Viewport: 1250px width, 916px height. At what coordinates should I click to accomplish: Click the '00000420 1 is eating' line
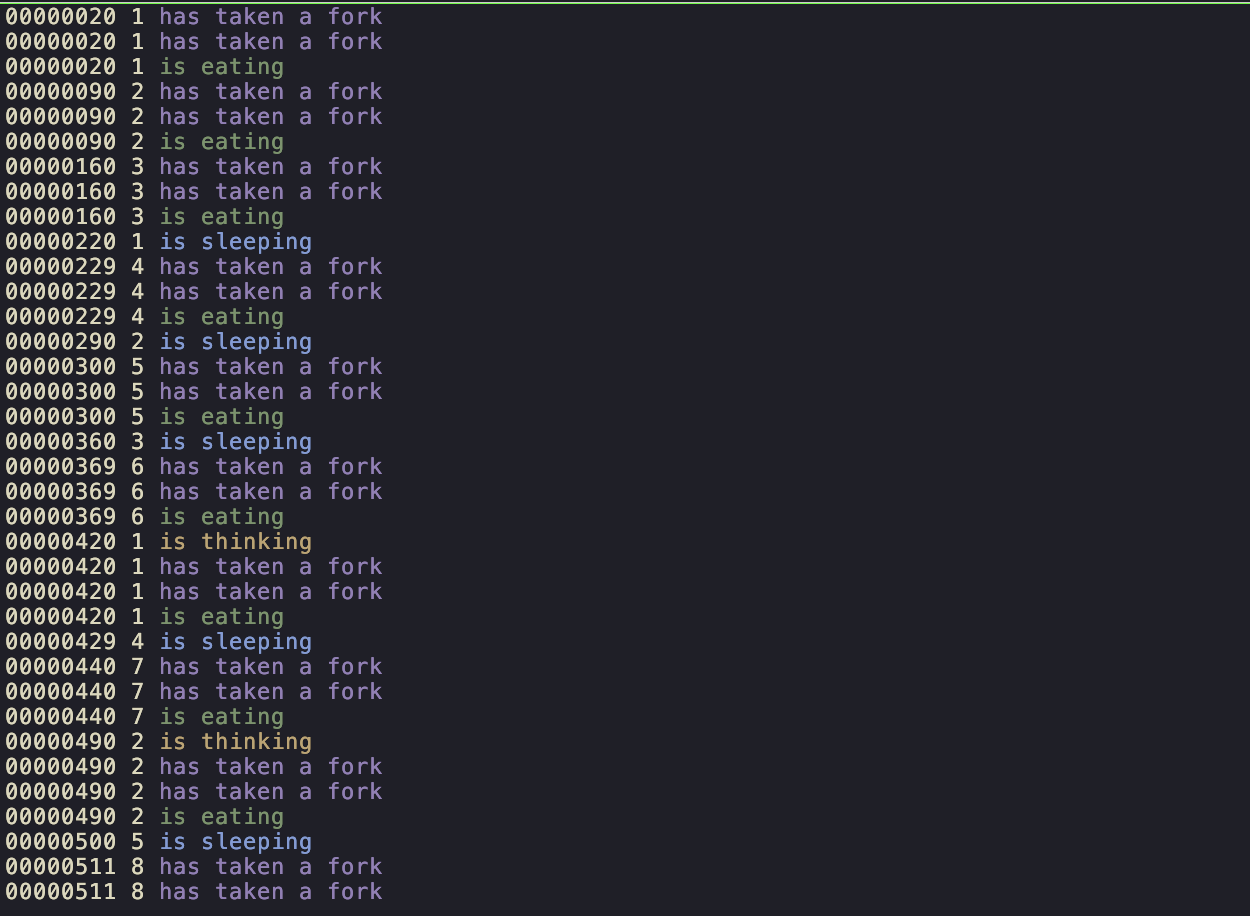coord(145,617)
